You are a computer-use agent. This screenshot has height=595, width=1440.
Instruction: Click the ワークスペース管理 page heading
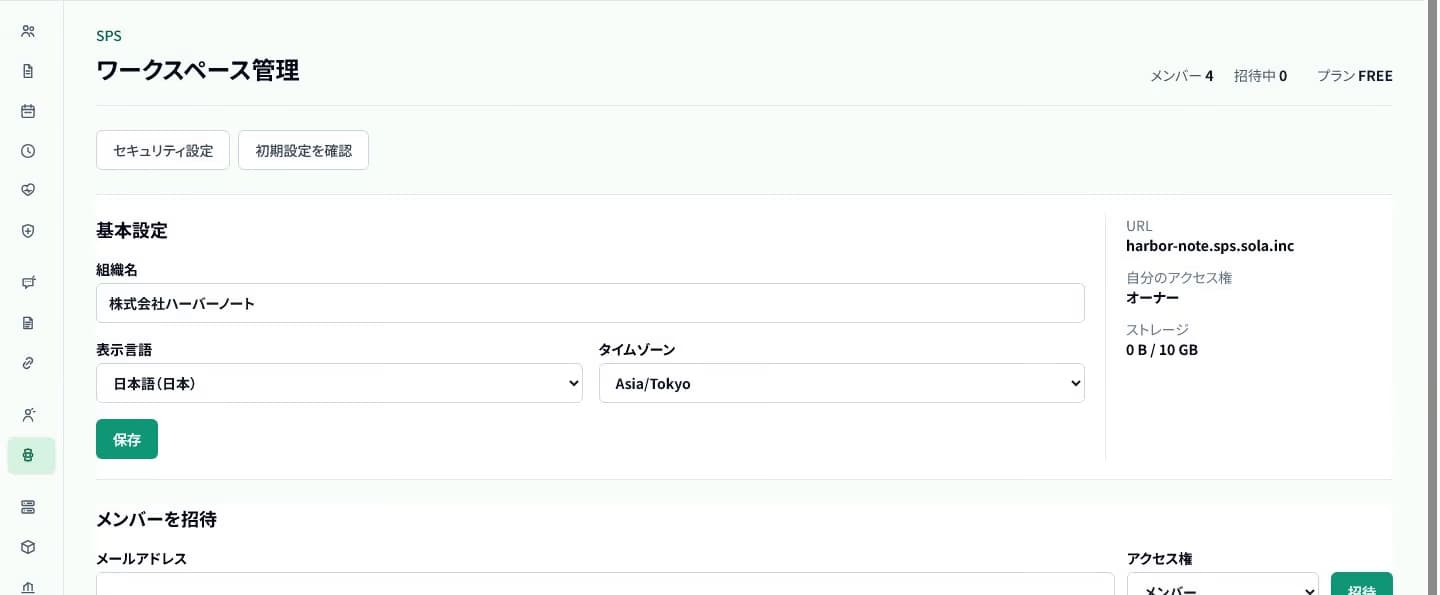tap(198, 71)
